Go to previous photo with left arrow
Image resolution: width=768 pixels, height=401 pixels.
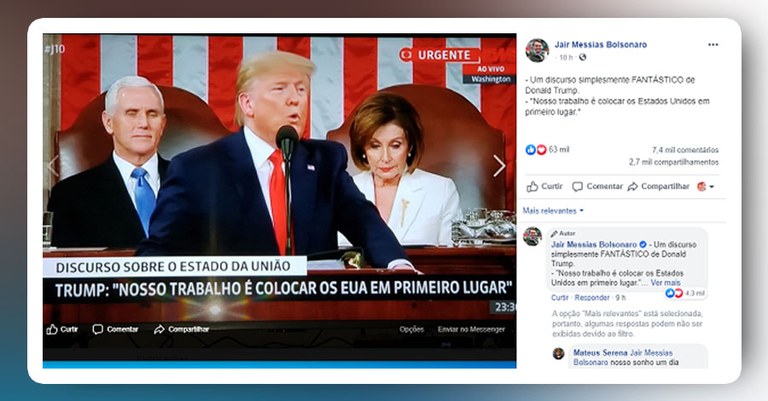click(53, 165)
